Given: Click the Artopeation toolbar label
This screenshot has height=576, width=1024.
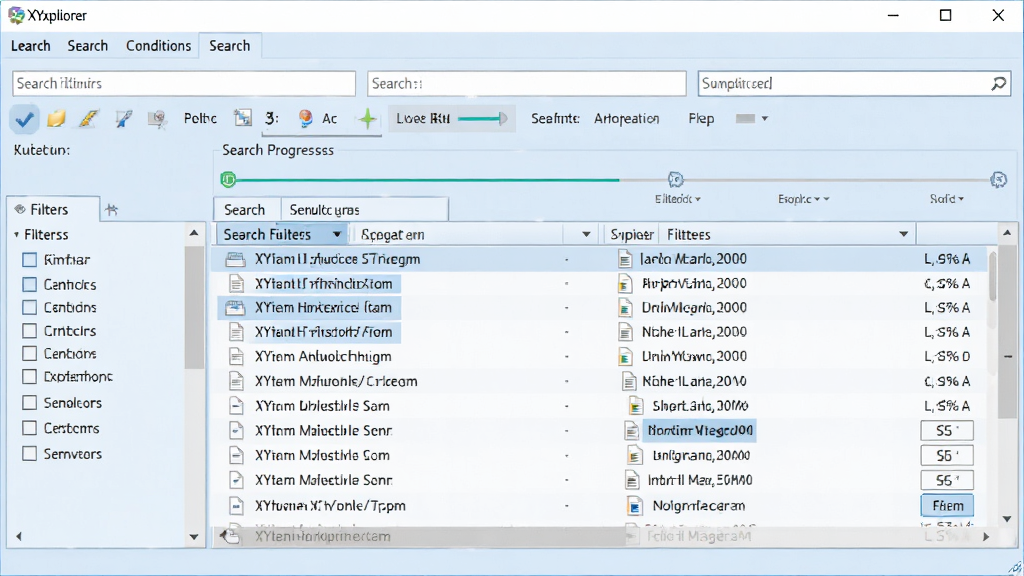Looking at the screenshot, I should [x=626, y=119].
